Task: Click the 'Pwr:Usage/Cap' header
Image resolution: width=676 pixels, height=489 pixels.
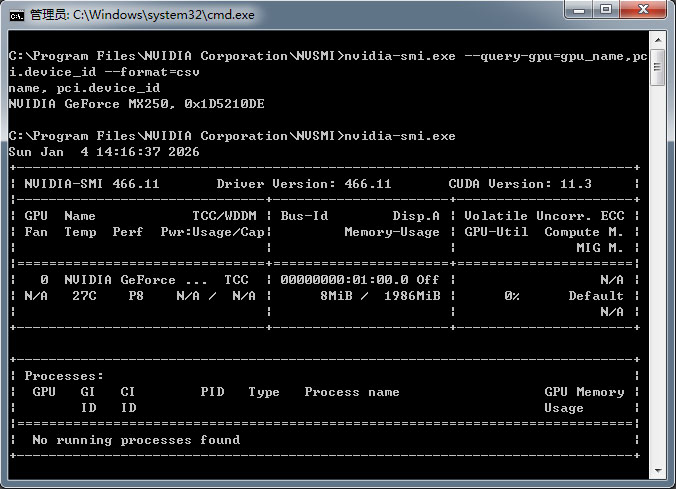Action: pyautogui.click(x=213, y=232)
